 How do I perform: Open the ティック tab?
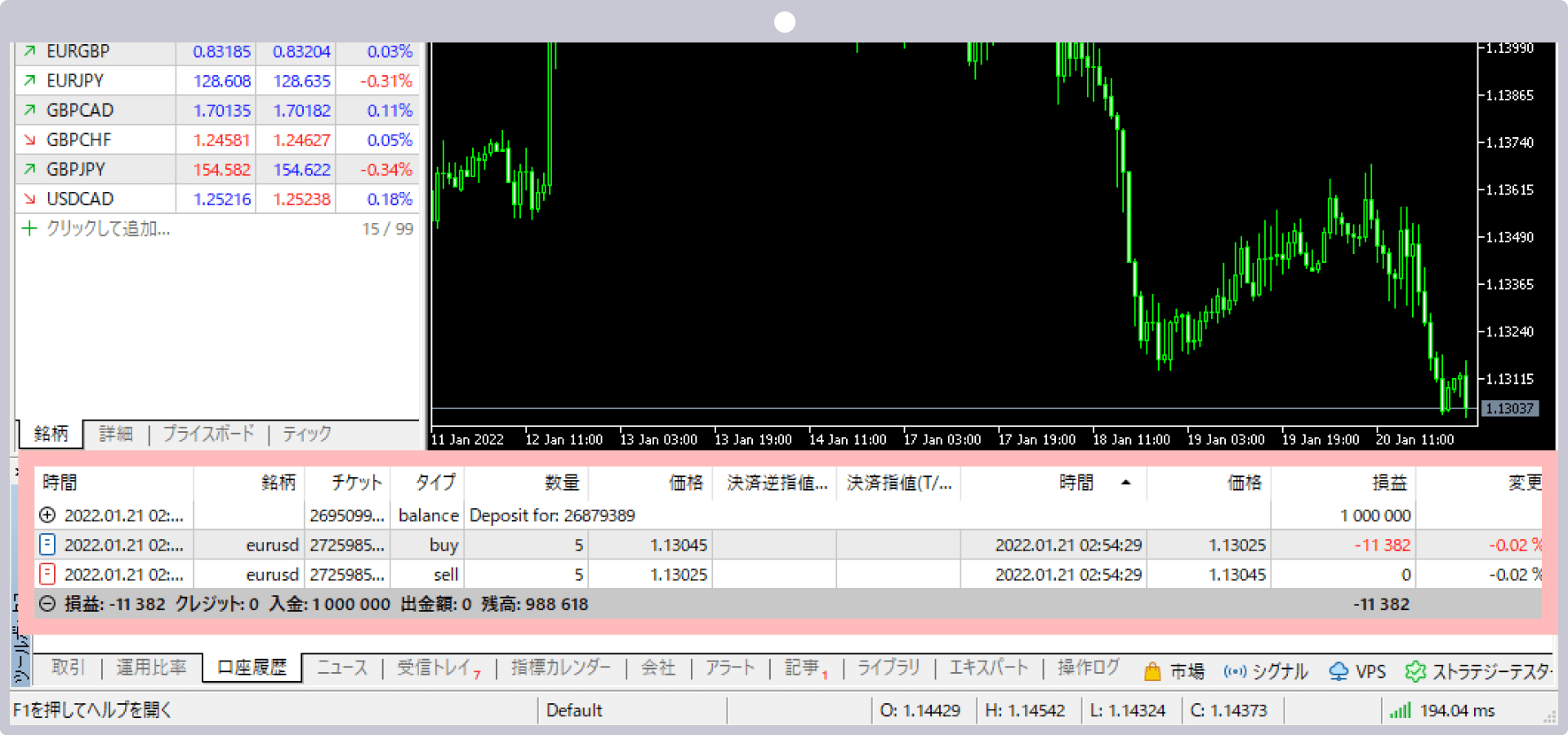pos(307,434)
